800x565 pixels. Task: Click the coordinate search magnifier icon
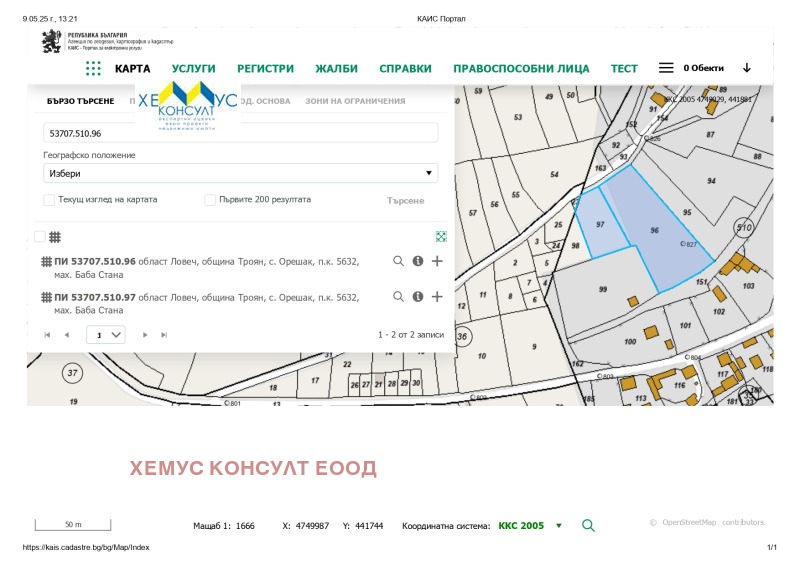click(x=588, y=526)
